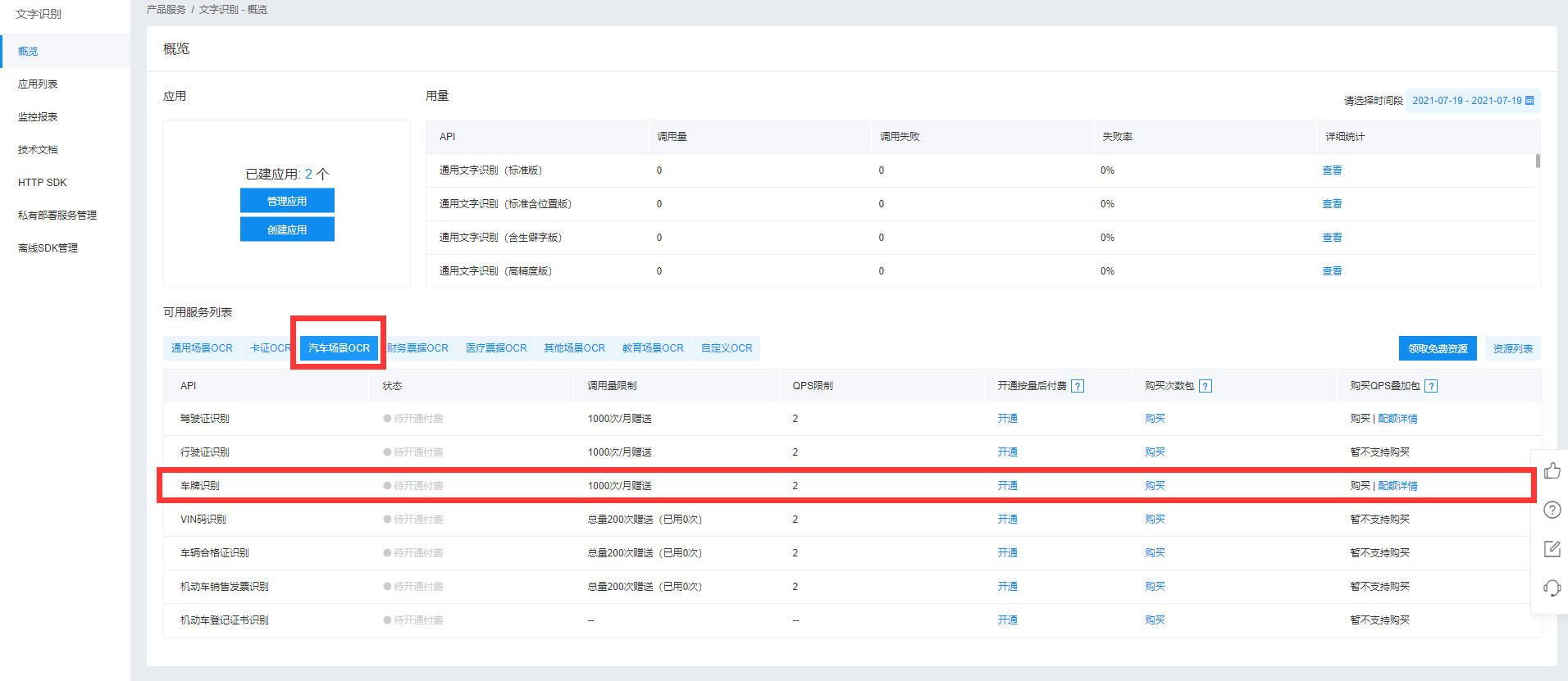This screenshot has height=681, width=1568.
Task: Click the 驾驶证识别 API name
Action: coord(205,419)
